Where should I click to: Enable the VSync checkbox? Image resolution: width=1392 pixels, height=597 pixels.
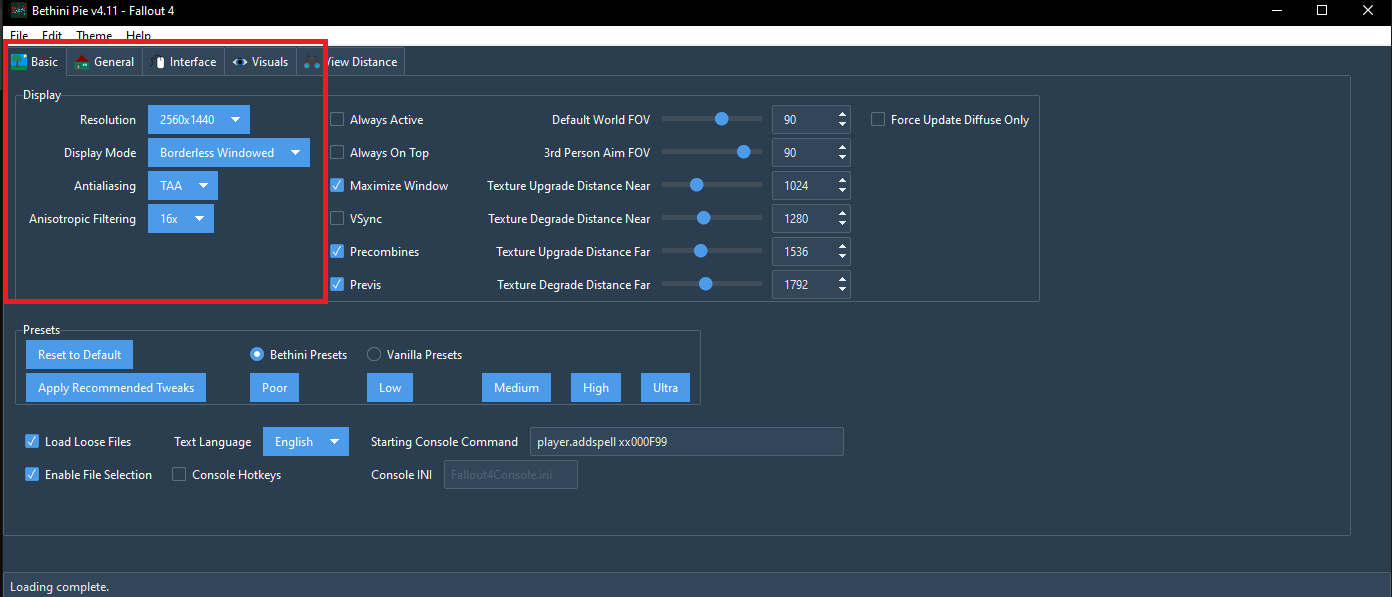click(337, 218)
